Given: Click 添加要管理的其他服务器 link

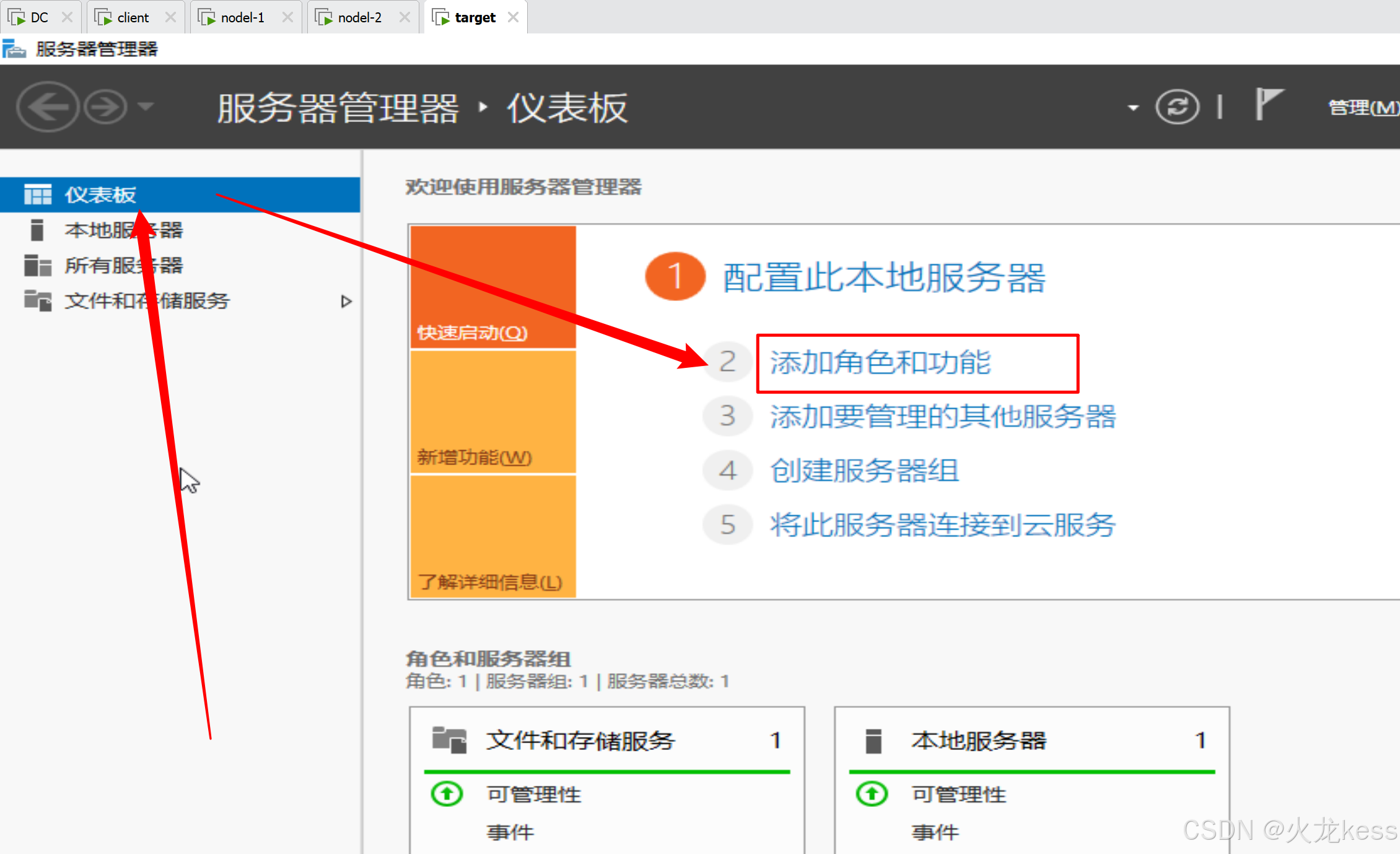Looking at the screenshot, I should pyautogui.click(x=942, y=417).
